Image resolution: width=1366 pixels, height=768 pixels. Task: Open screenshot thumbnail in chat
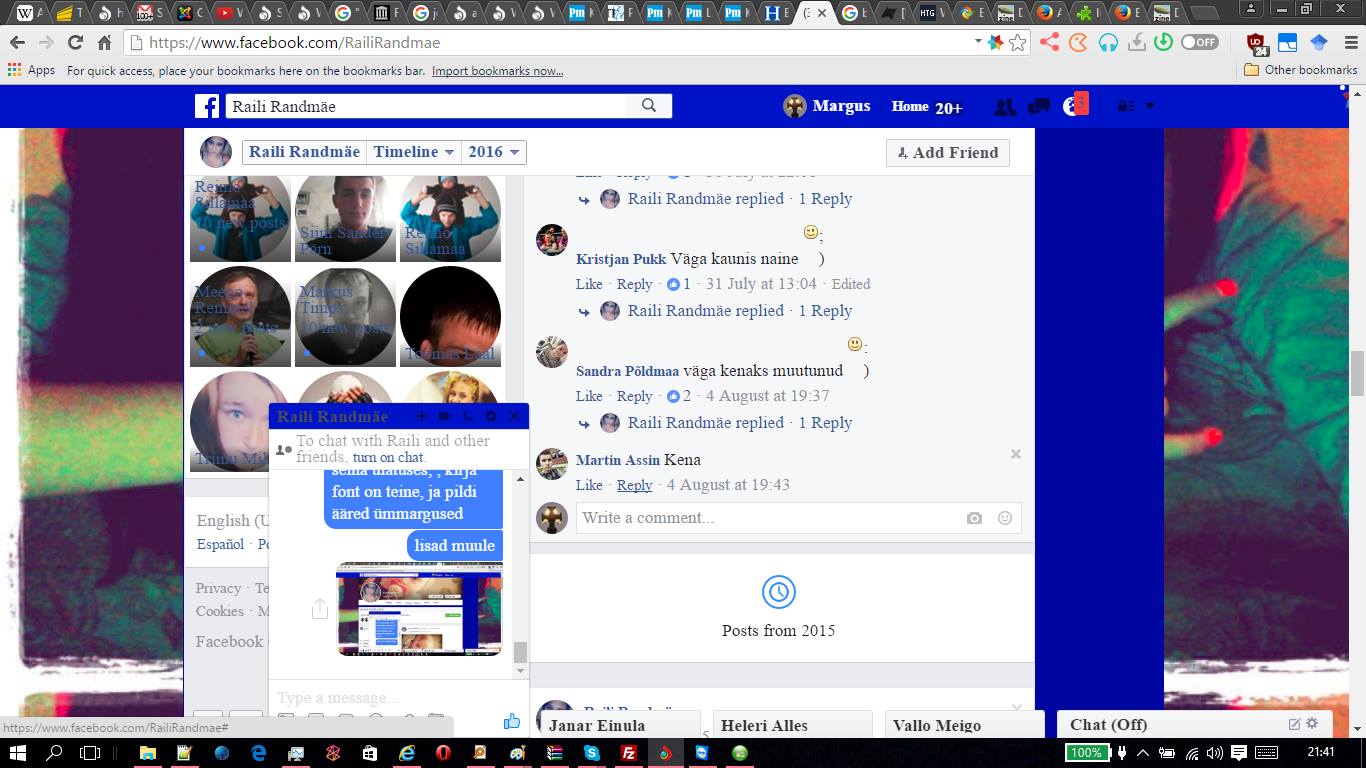tap(419, 608)
